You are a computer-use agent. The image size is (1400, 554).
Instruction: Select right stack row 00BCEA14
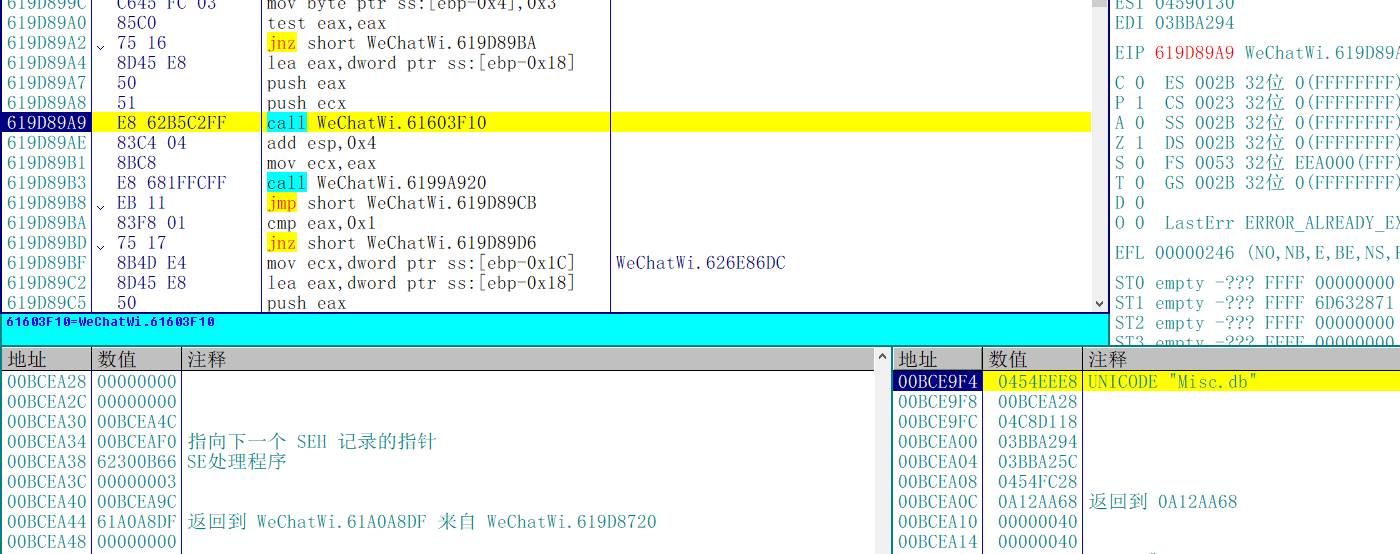(x=1146, y=541)
